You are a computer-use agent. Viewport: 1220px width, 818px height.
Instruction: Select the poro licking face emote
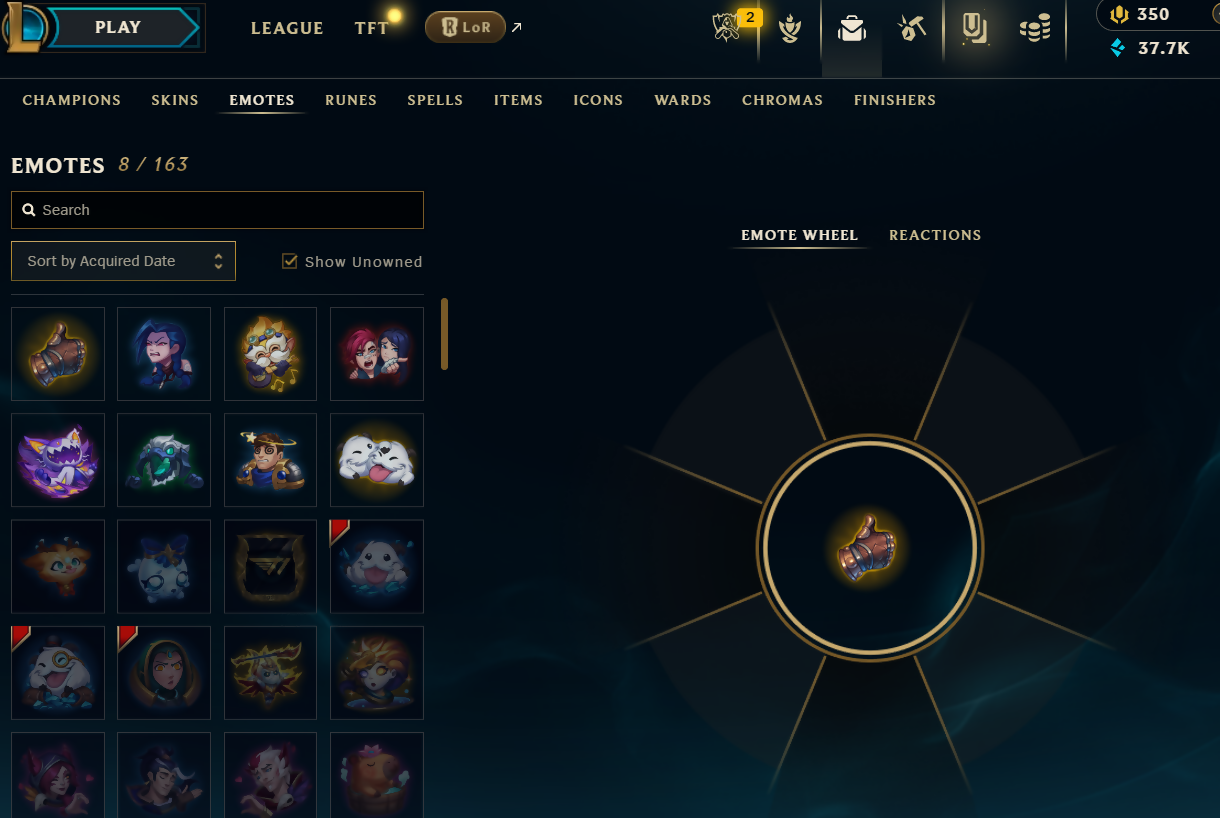pos(377,460)
